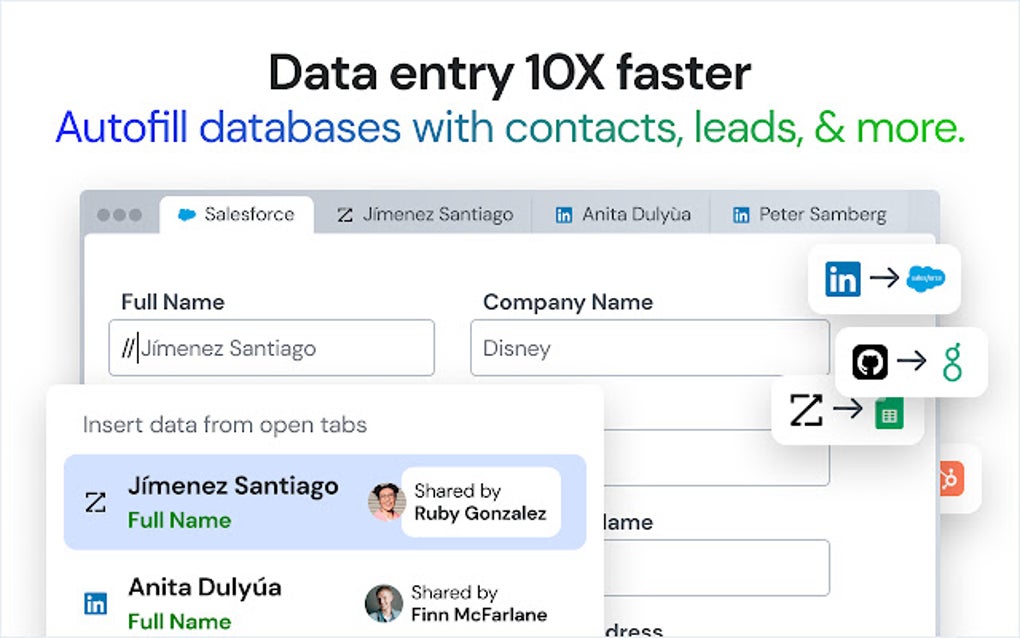Click the orange HubSpot icon
The width and height of the screenshot is (1020, 638).
tap(952, 479)
